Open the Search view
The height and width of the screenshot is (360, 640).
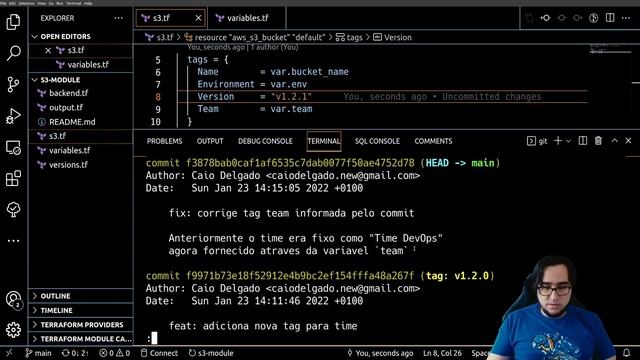(x=13, y=53)
